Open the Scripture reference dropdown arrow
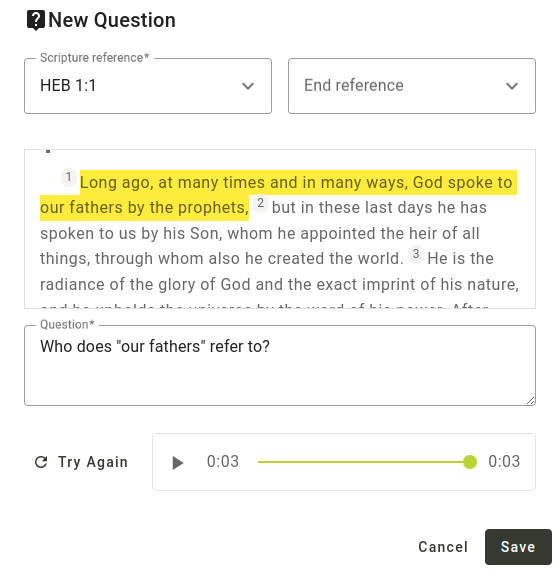Image resolution: width=560 pixels, height=573 pixels. (x=248, y=86)
